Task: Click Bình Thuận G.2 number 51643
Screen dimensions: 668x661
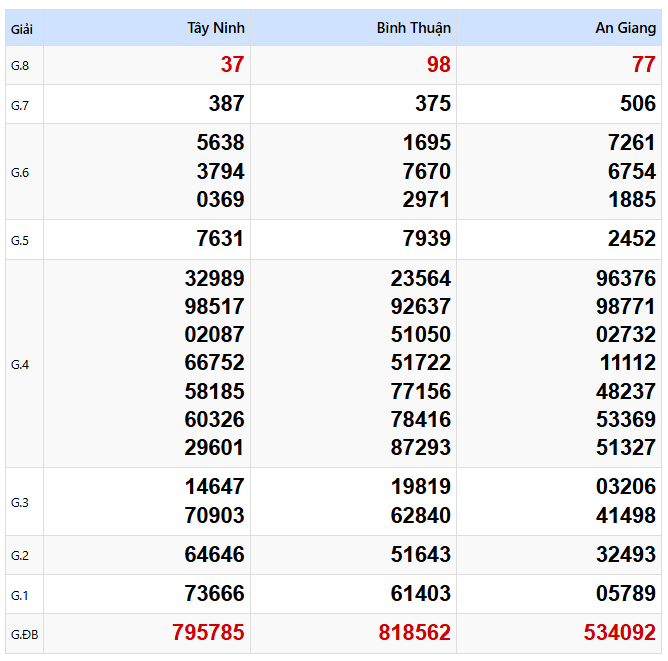Action: tap(421, 555)
